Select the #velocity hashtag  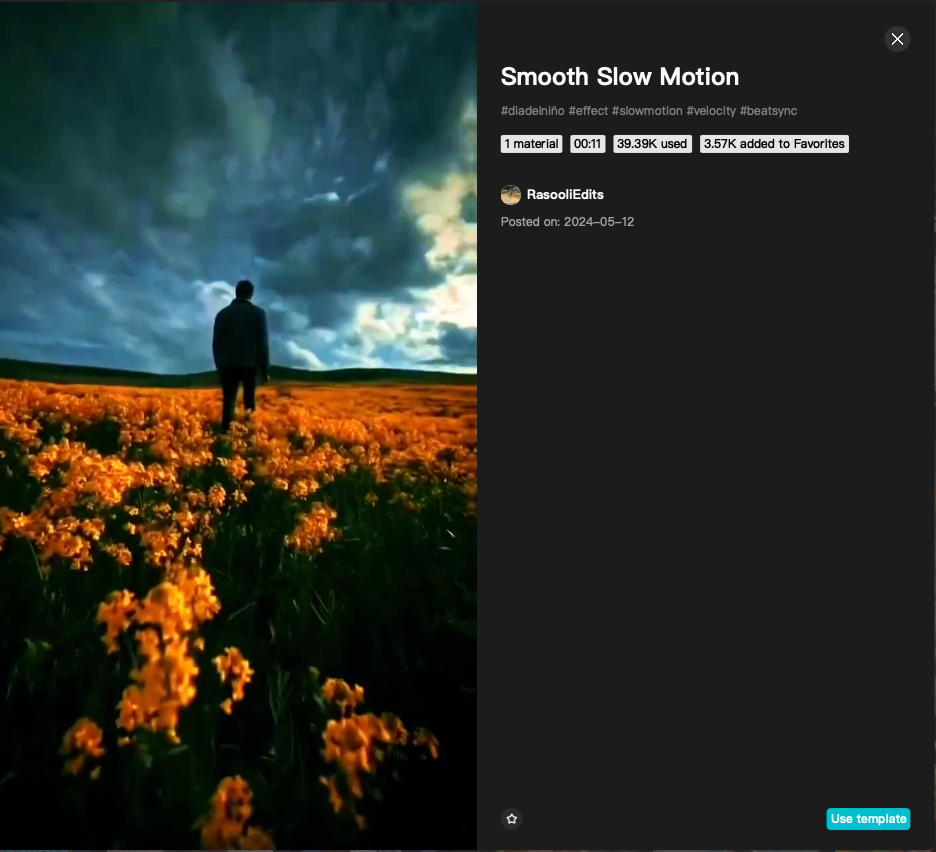click(711, 111)
